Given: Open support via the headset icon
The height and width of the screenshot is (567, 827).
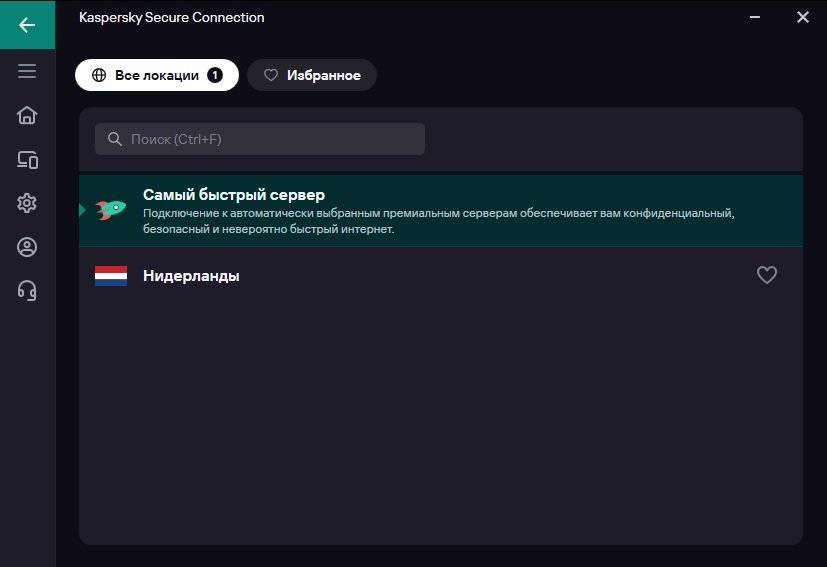Looking at the screenshot, I should click(x=27, y=291).
